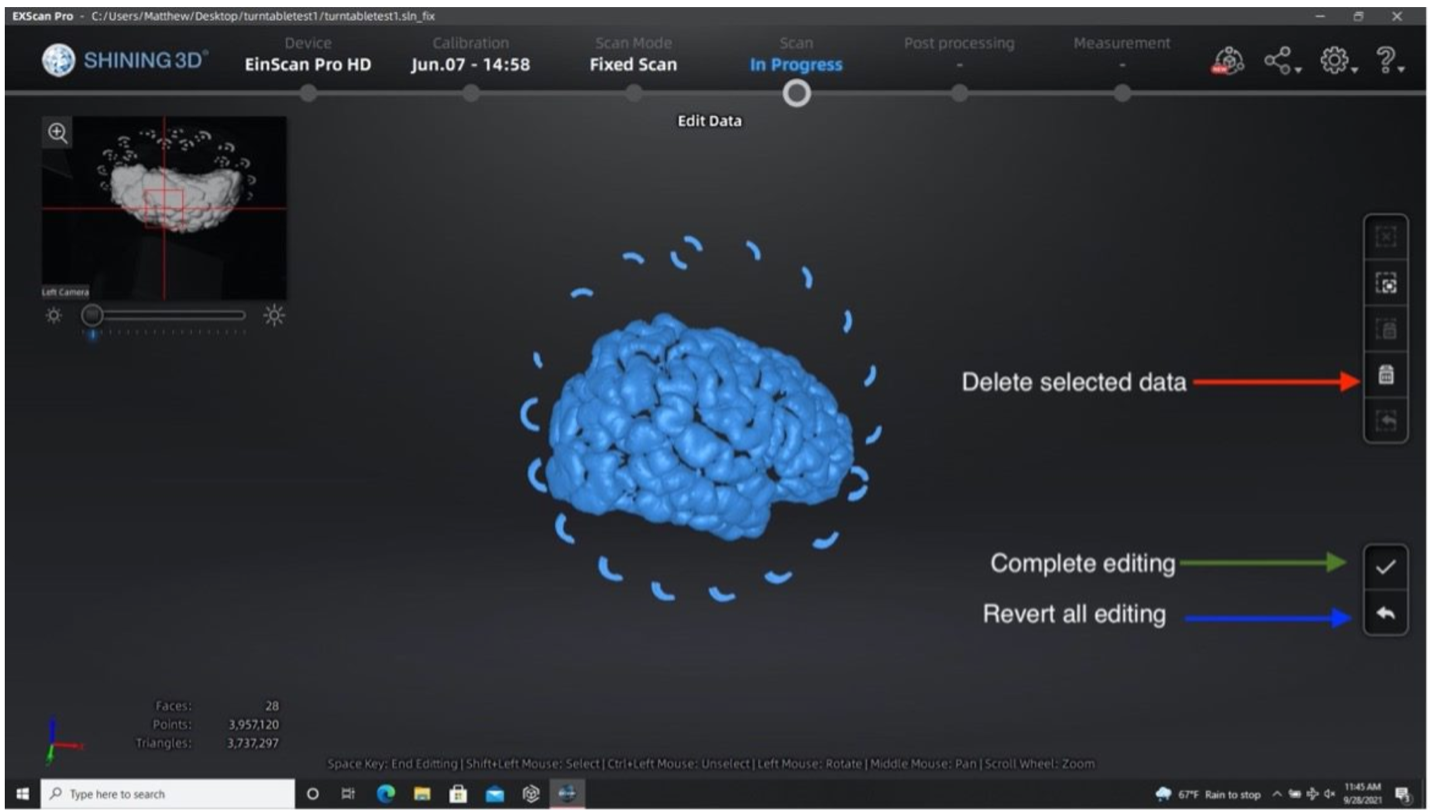Viewport: 1430px width, 812px height.
Task: Click the Delete selected data trash icon
Action: [x=1386, y=376]
